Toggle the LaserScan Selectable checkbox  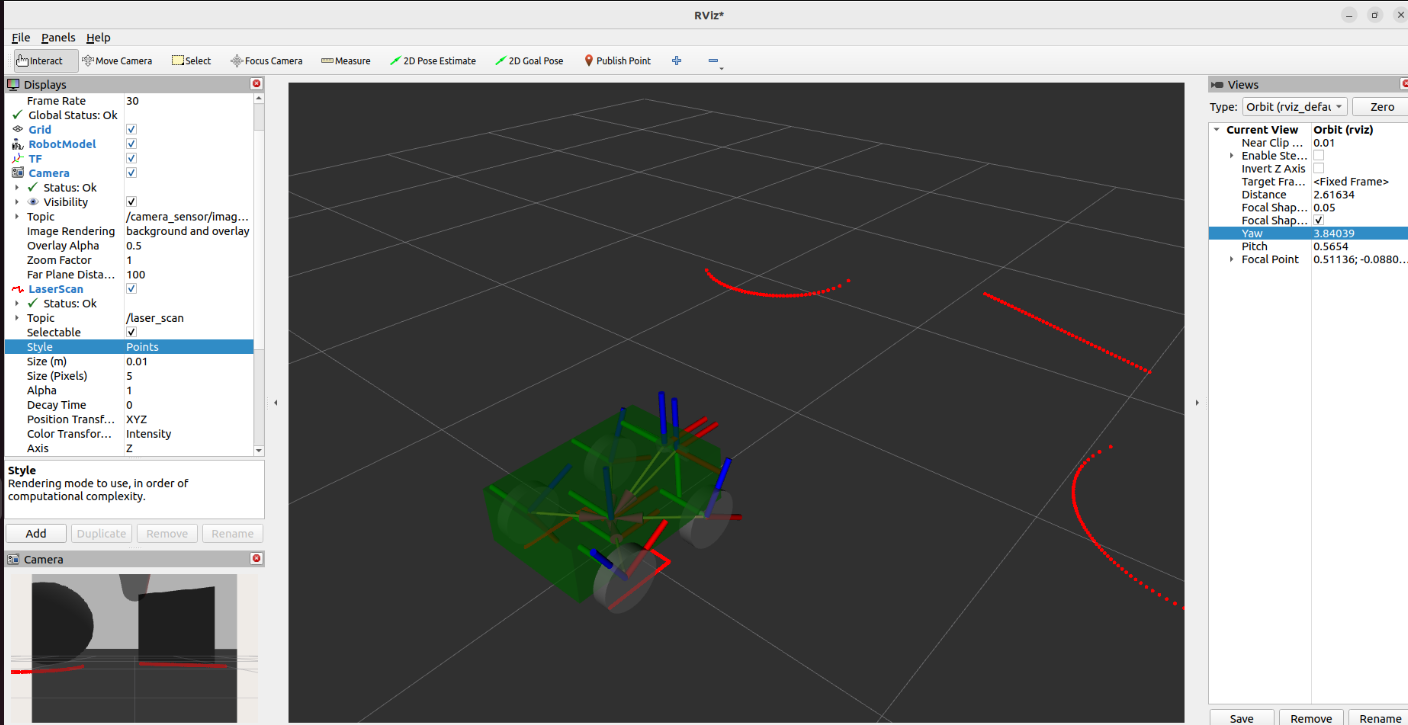click(131, 332)
